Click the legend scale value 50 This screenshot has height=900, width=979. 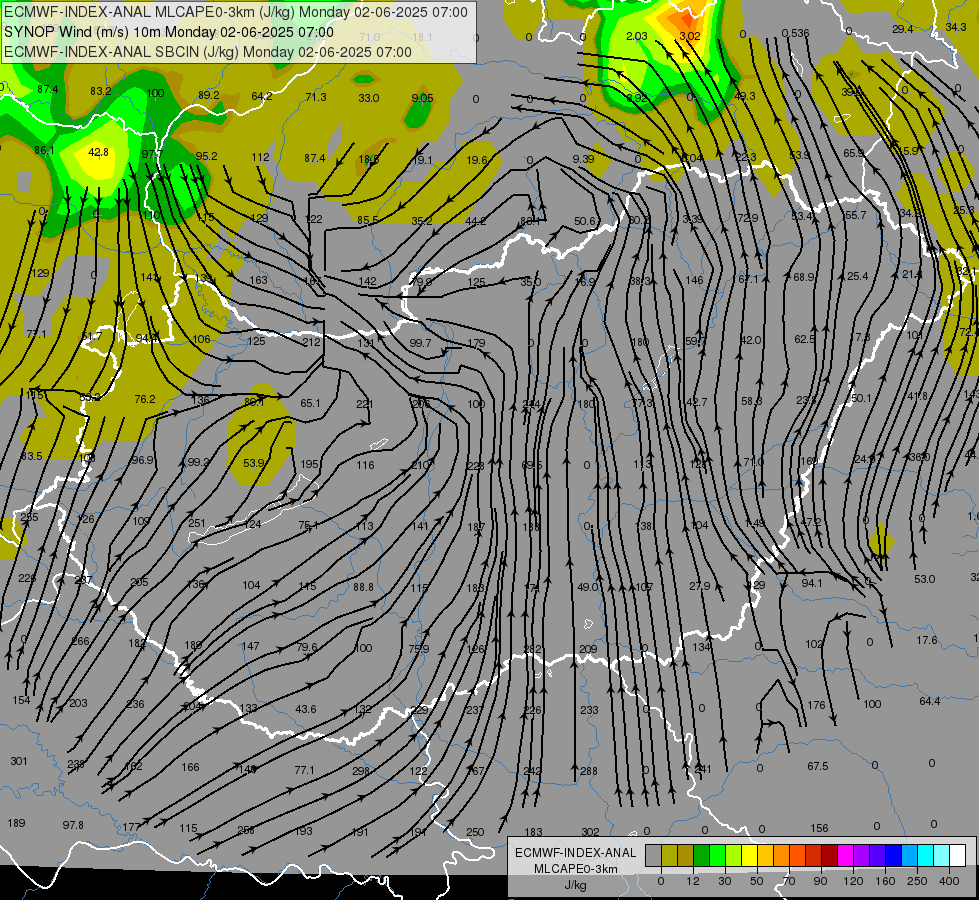pos(756,881)
